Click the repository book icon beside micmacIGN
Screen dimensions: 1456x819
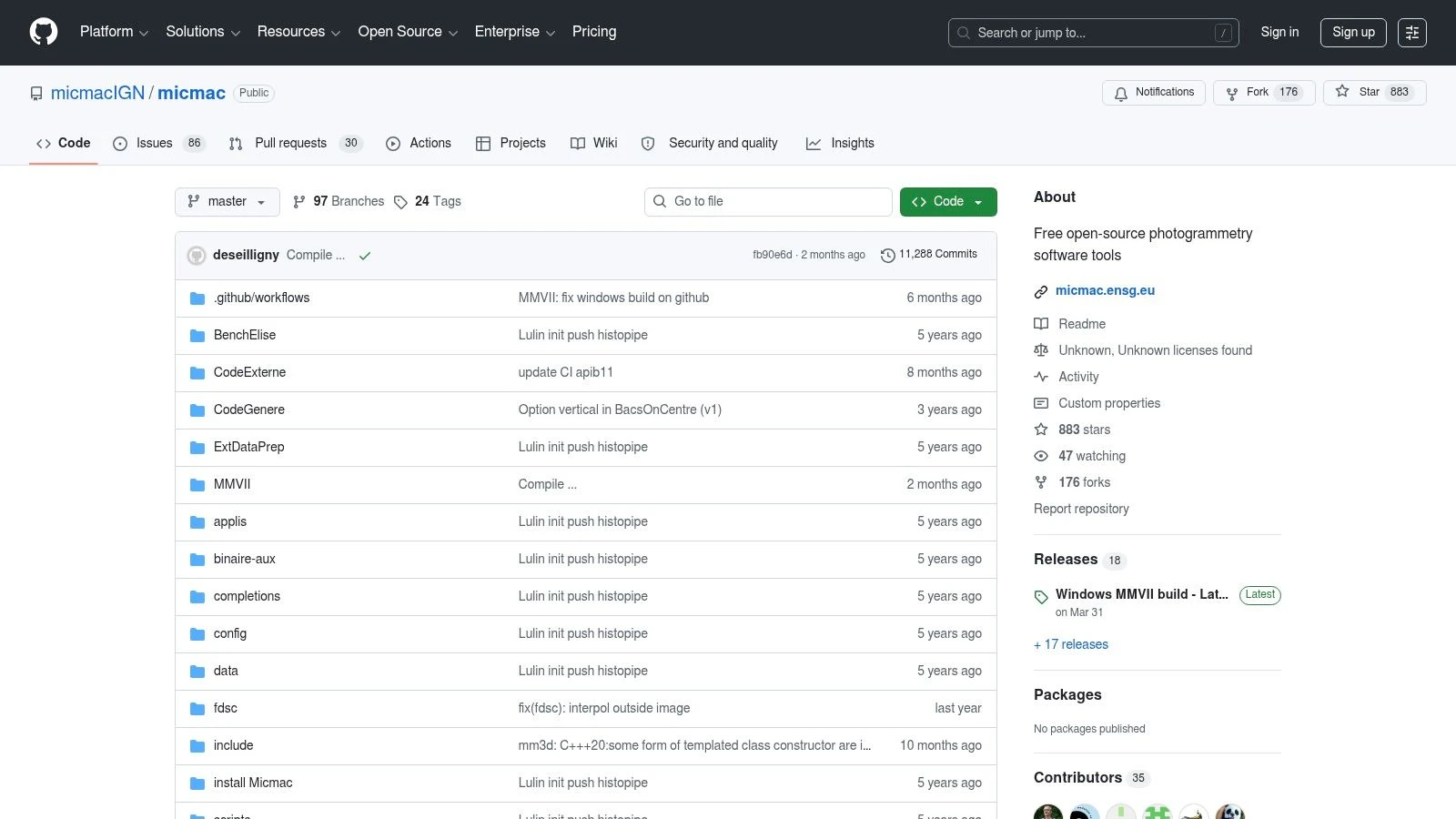point(36,94)
